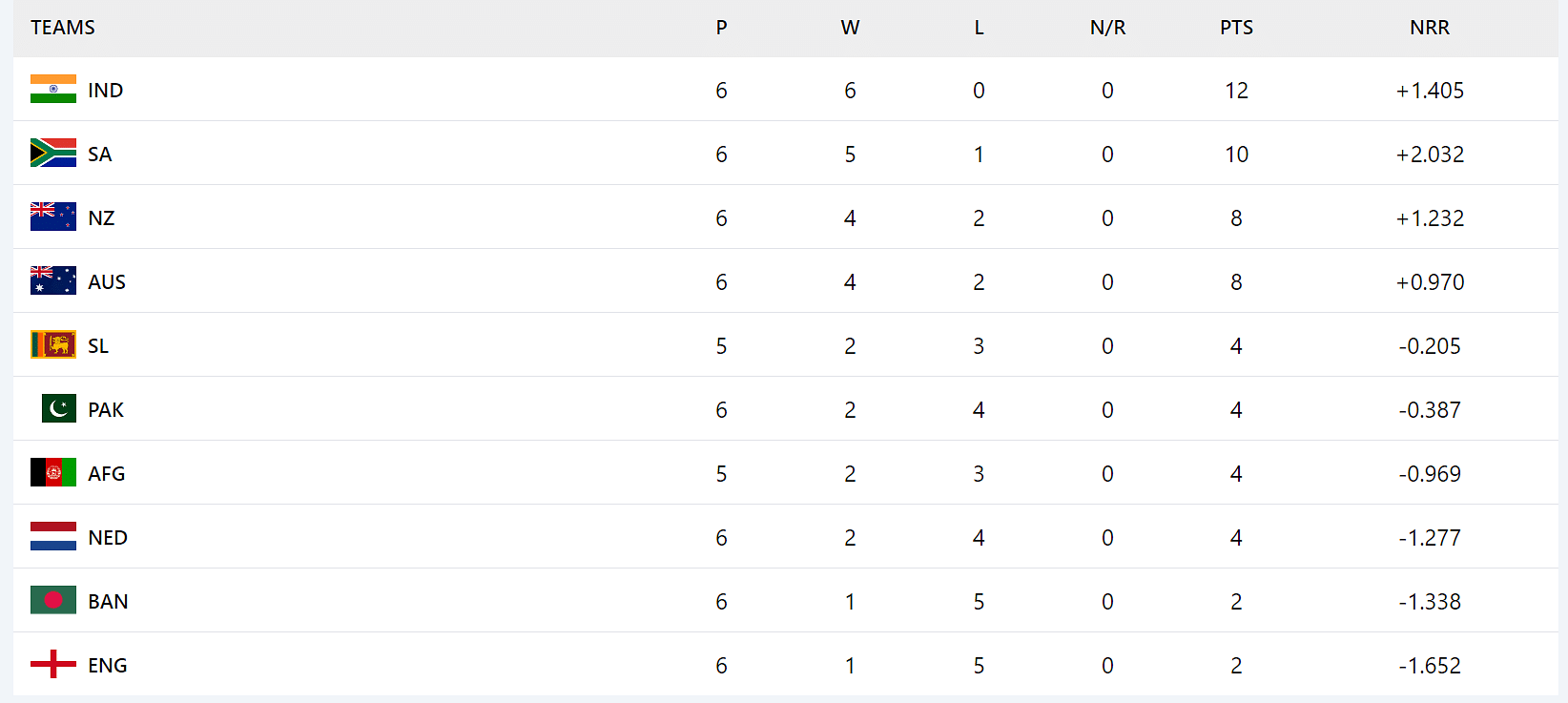1568x703 pixels.
Task: Click the N/R column header
Action: tap(1107, 28)
